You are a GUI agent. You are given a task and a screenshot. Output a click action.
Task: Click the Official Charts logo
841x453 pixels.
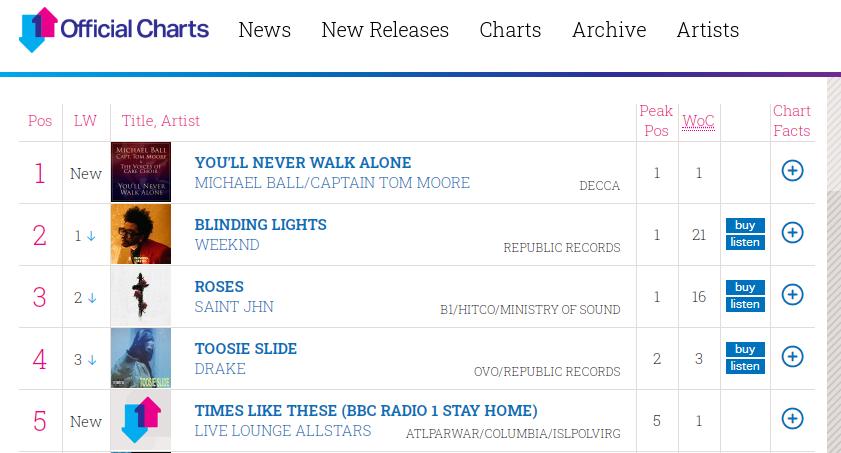pyautogui.click(x=114, y=29)
